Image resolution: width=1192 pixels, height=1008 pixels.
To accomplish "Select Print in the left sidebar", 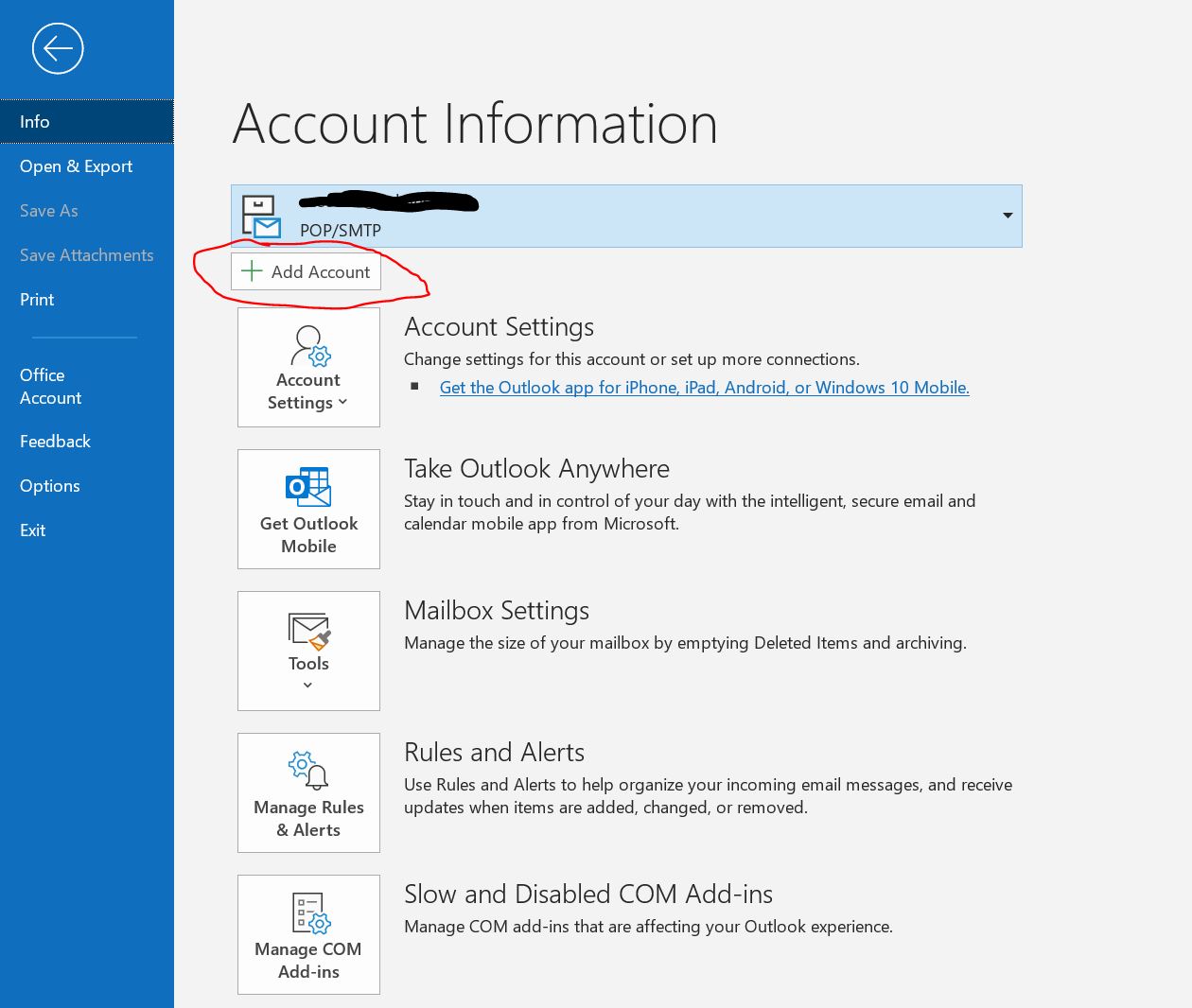I will pos(37,300).
